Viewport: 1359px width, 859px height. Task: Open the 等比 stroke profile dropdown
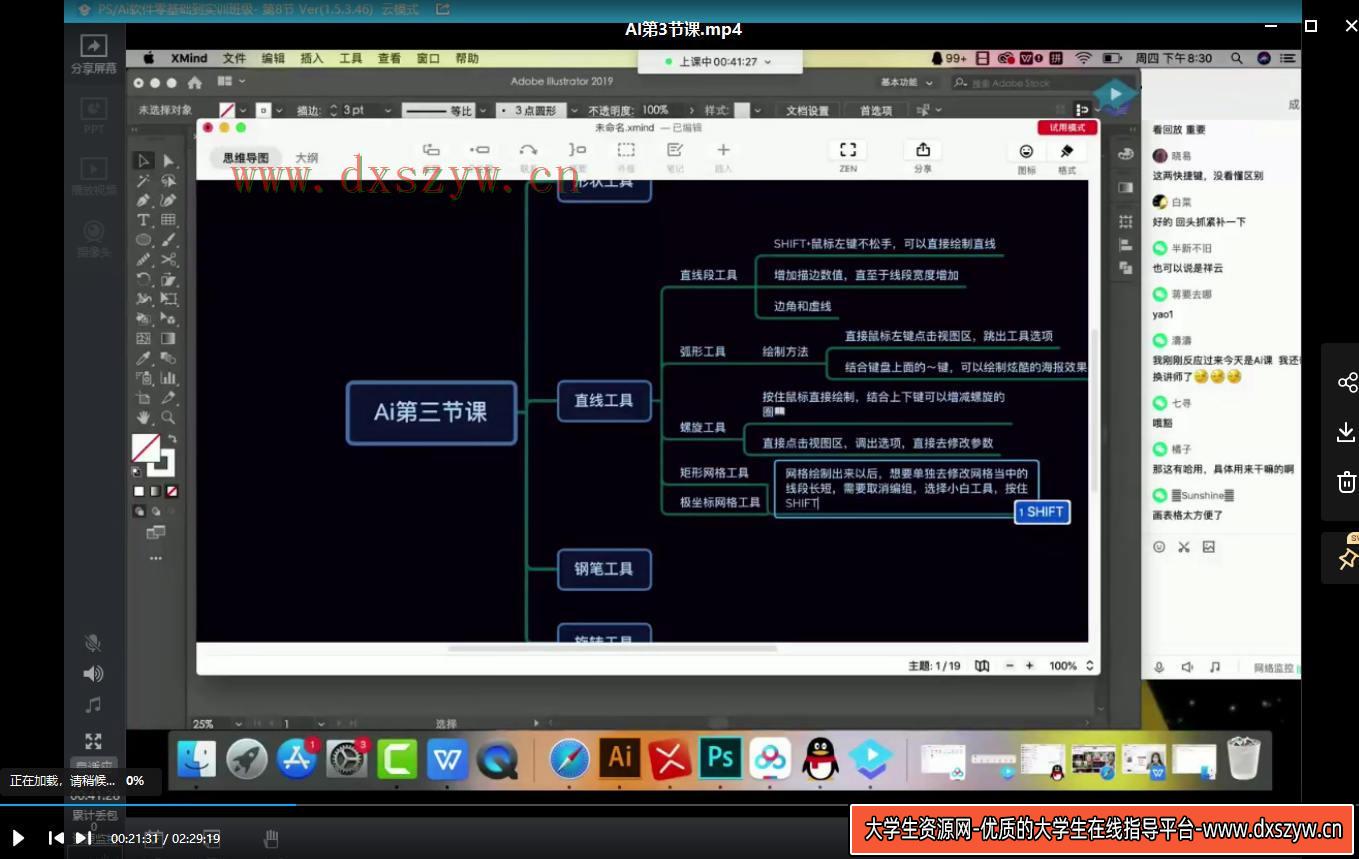point(483,111)
